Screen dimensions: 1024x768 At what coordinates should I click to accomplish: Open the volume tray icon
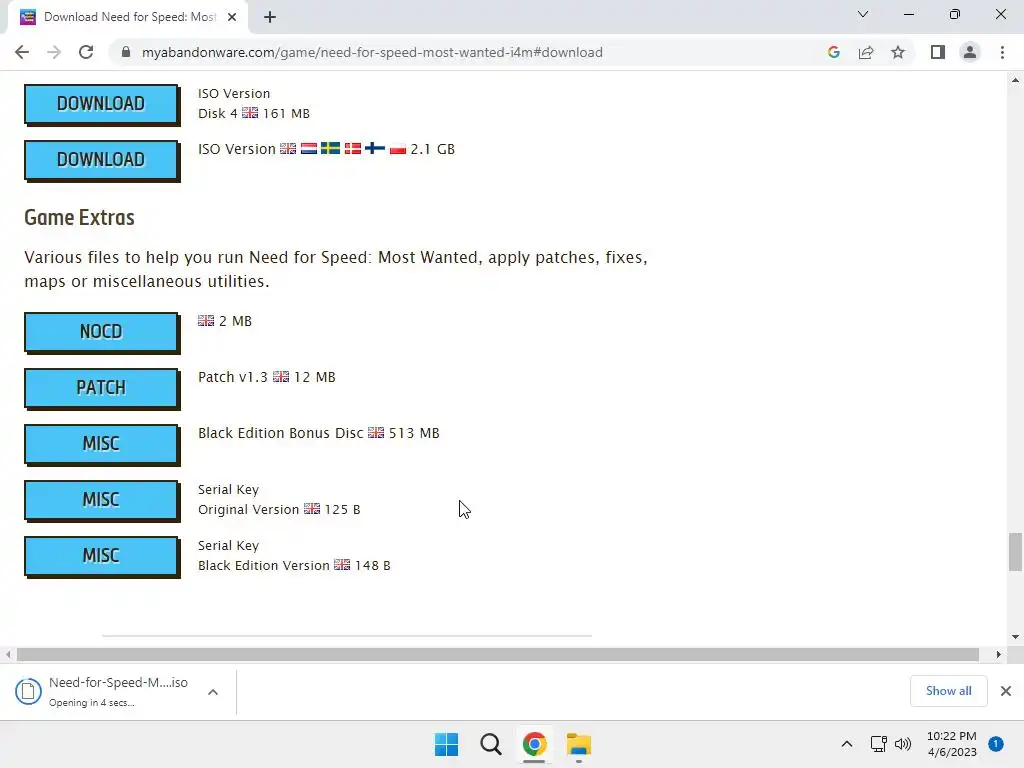pos(903,744)
